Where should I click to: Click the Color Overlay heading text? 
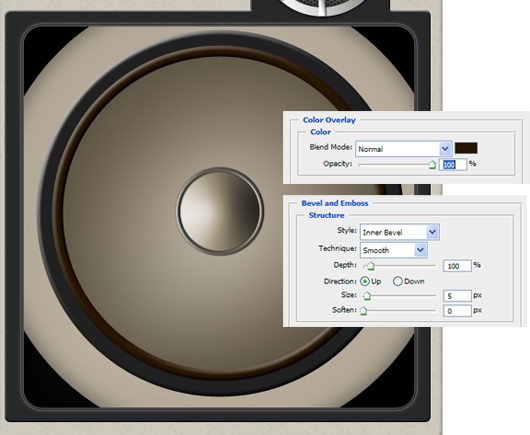coord(329,120)
